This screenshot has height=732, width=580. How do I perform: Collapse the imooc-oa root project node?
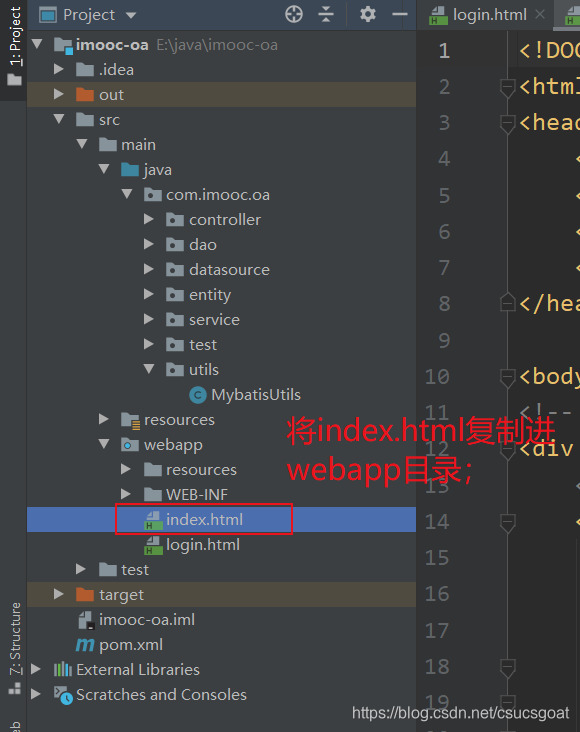[37, 44]
